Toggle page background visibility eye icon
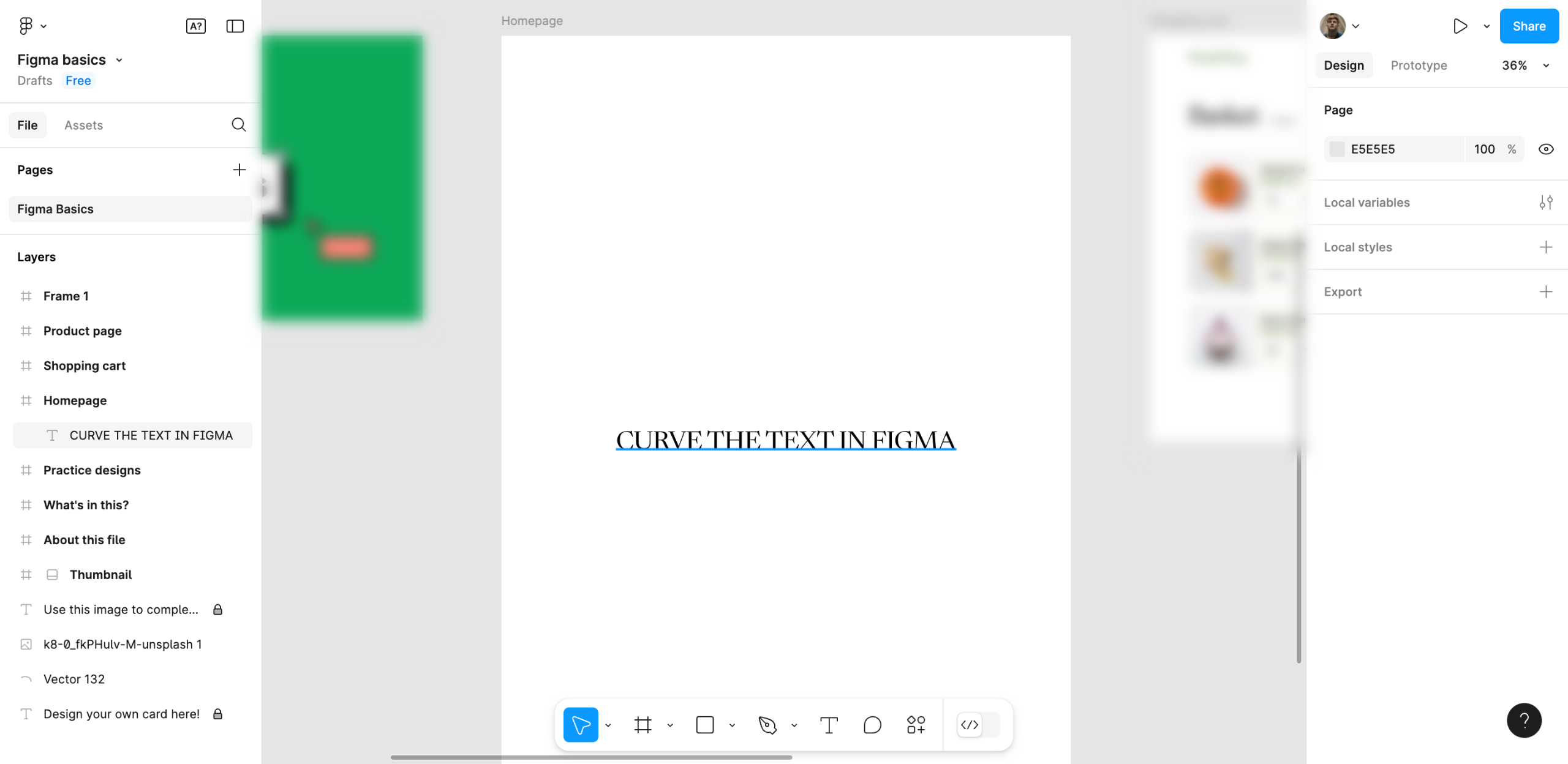This screenshot has height=764, width=1568. [x=1545, y=149]
